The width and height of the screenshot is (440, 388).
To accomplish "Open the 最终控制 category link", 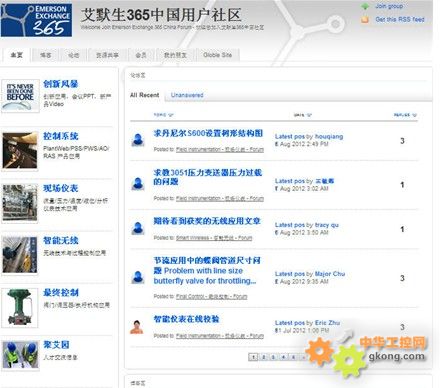I will tap(61, 293).
